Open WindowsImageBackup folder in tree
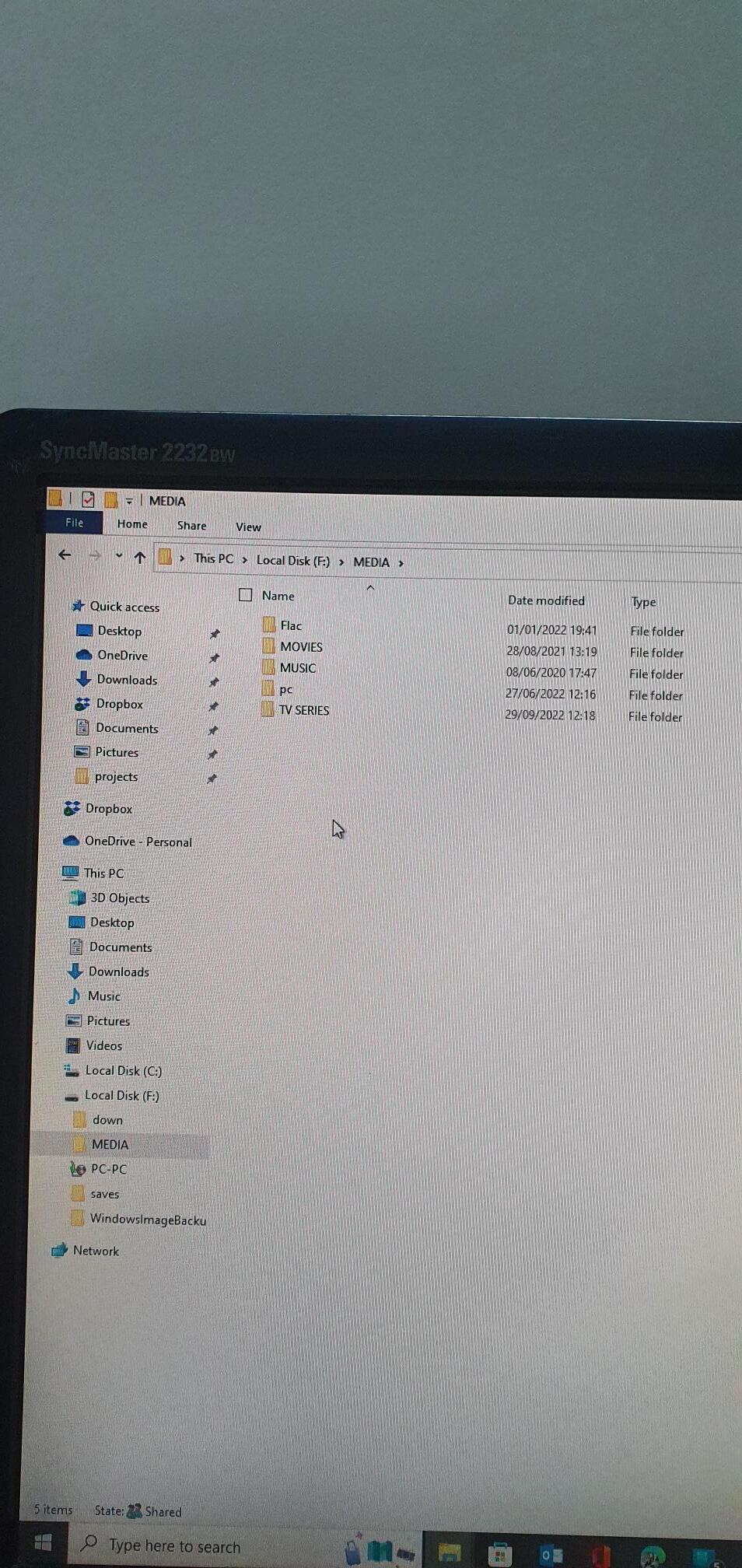Viewport: 742px width, 1568px height. (148, 1219)
